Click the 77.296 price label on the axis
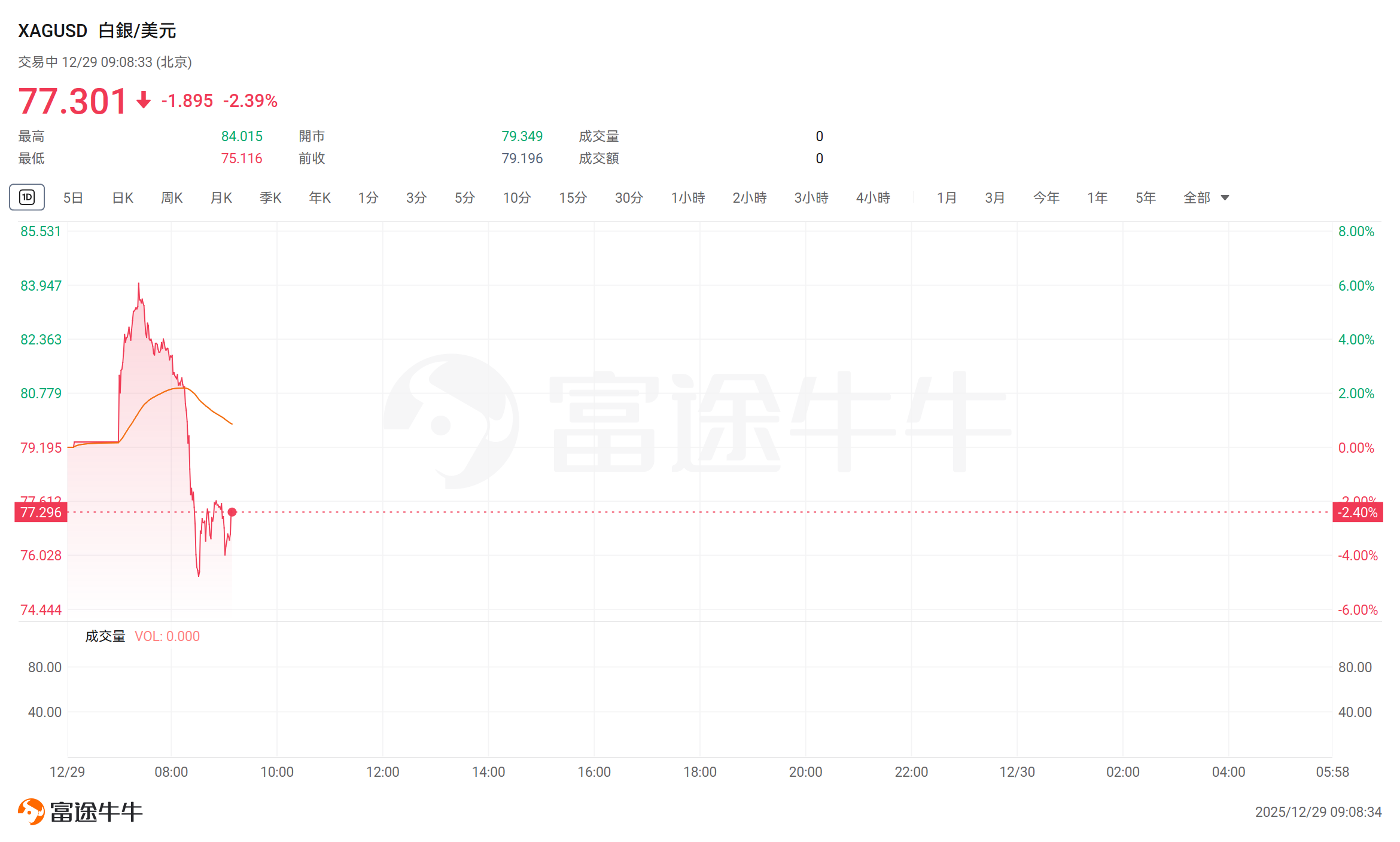The height and width of the screenshot is (842, 1400). [x=41, y=512]
